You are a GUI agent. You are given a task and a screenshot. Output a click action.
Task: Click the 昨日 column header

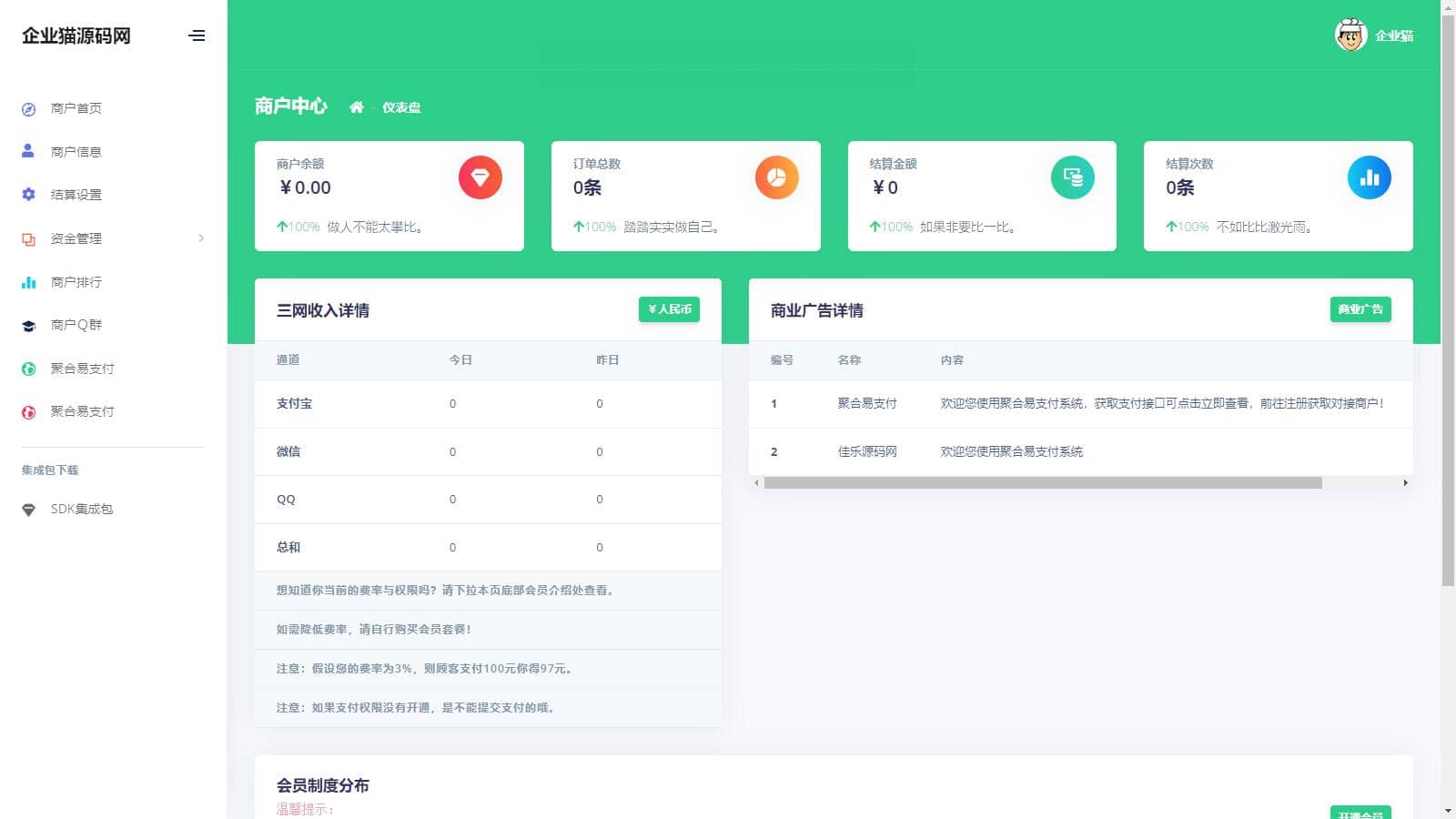tap(608, 360)
